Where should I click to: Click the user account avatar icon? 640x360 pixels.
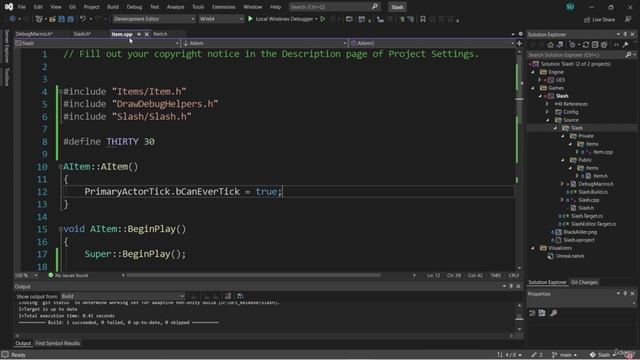pyautogui.click(x=570, y=7)
